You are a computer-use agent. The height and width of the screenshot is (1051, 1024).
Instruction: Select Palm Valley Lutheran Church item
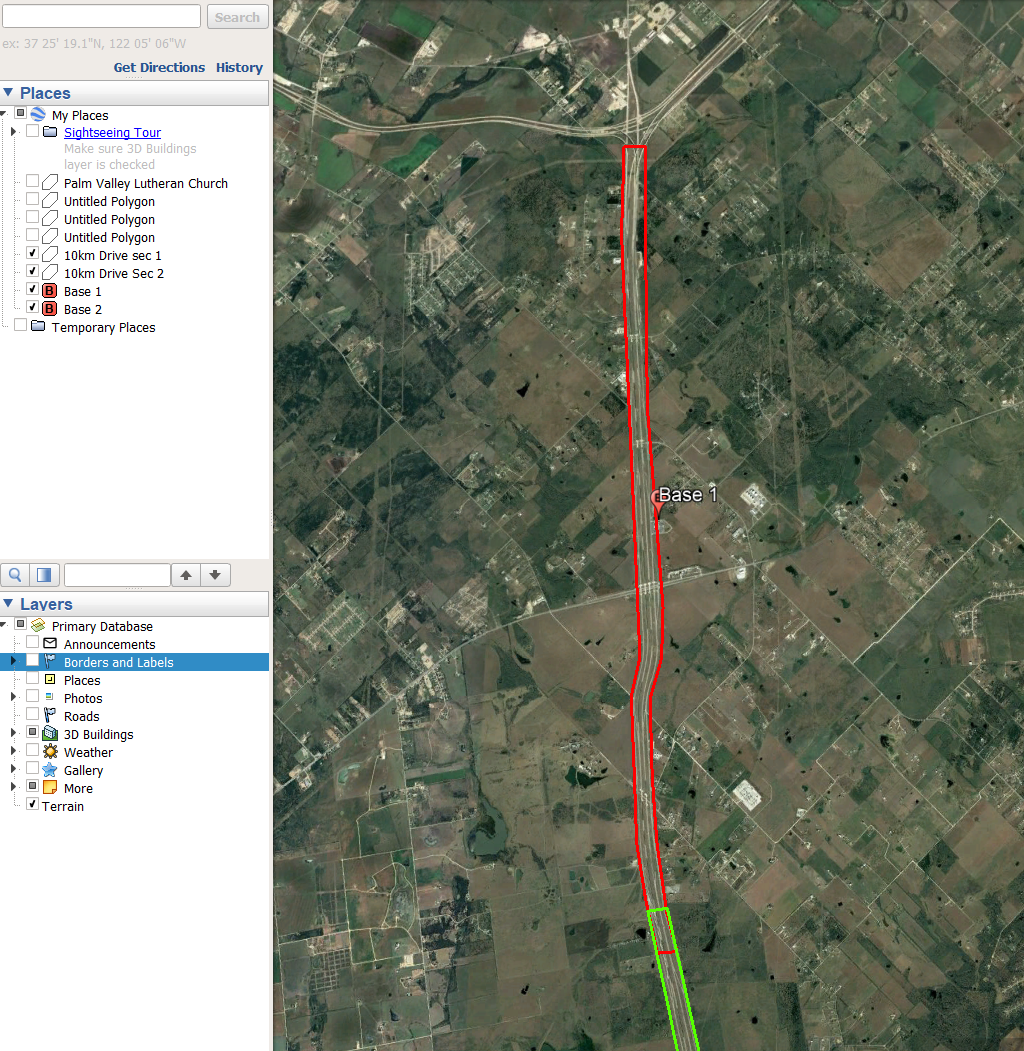pyautogui.click(x=145, y=183)
